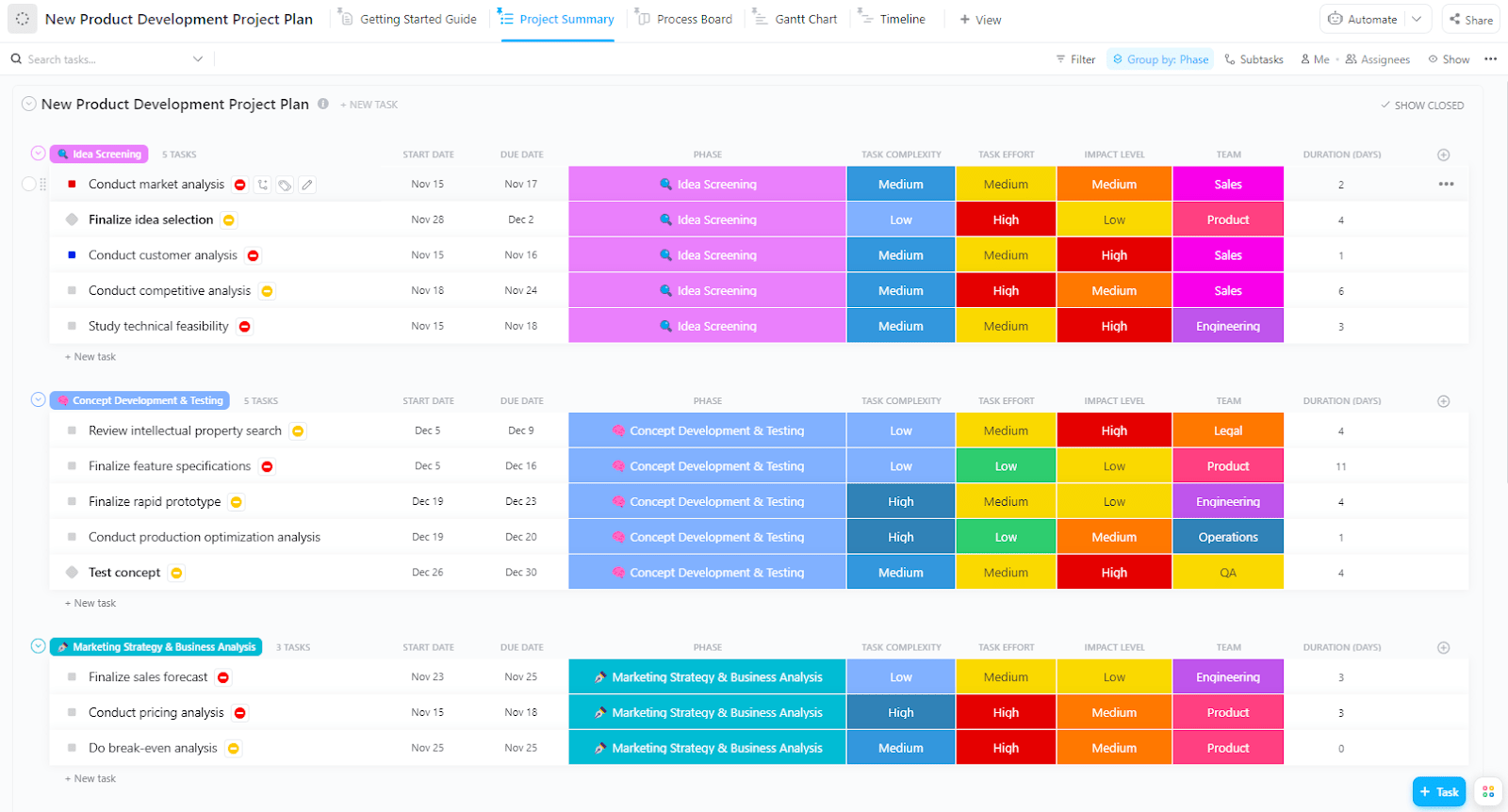Open the toolbar's more options ellipsis
Image resolution: width=1508 pixels, height=812 pixels.
pyautogui.click(x=1490, y=59)
